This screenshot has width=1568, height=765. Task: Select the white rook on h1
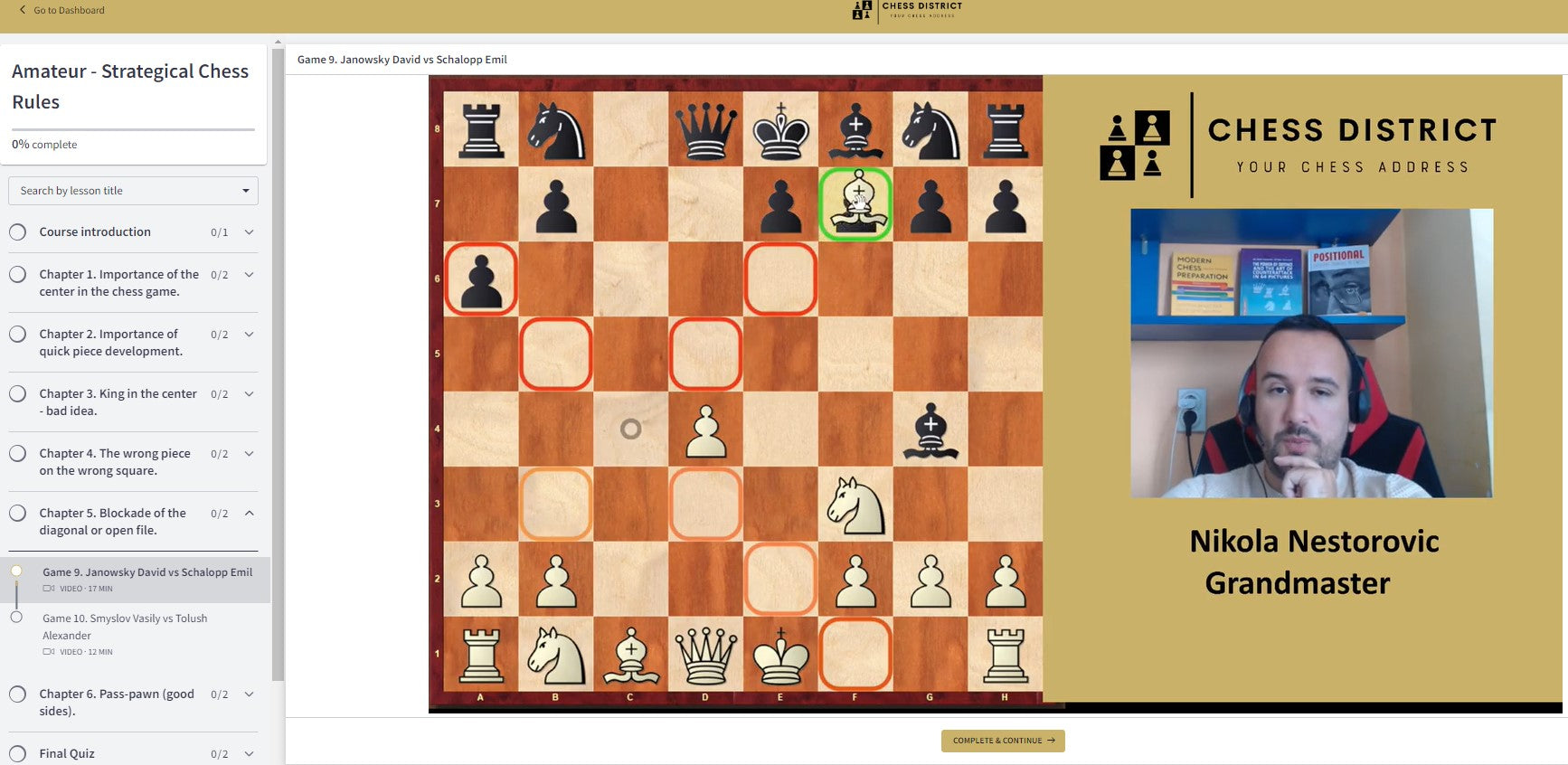point(1006,656)
